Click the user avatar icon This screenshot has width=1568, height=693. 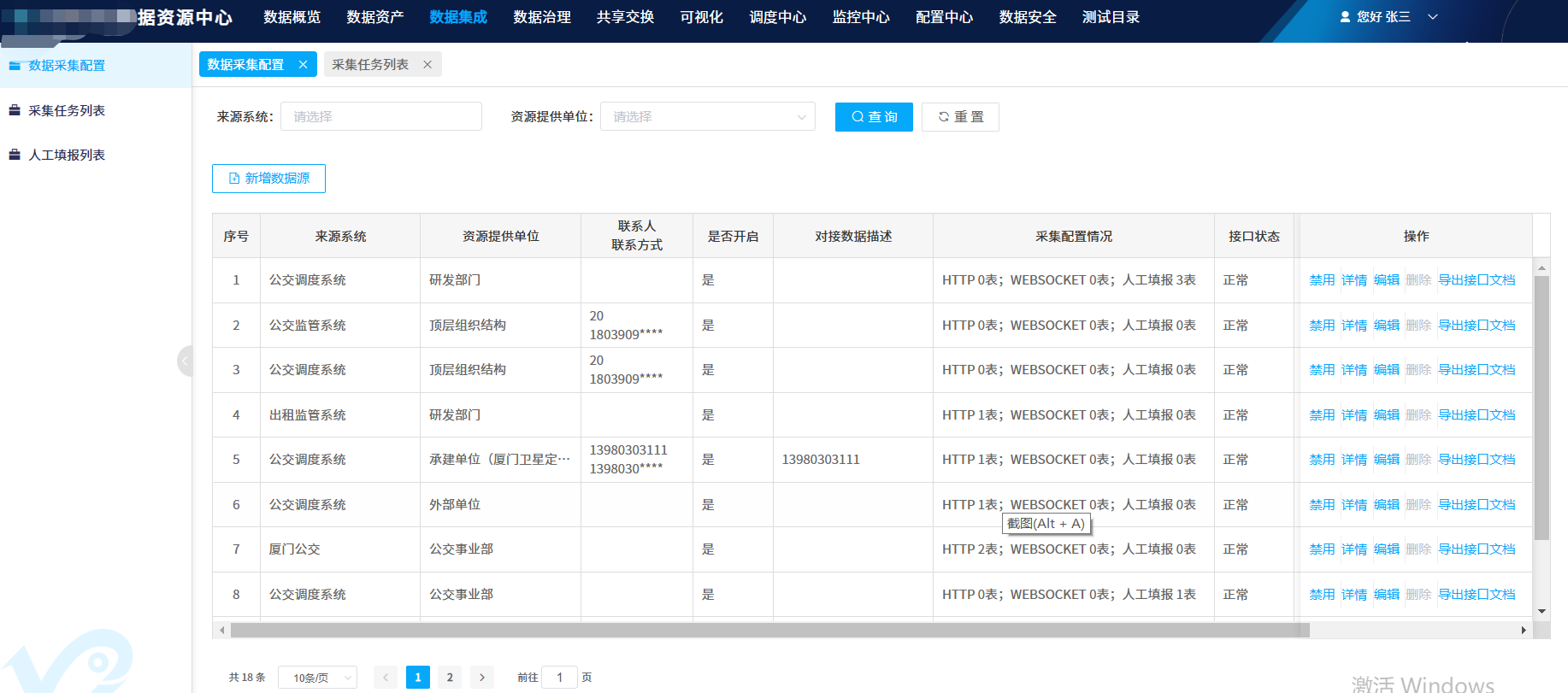coord(1345,17)
